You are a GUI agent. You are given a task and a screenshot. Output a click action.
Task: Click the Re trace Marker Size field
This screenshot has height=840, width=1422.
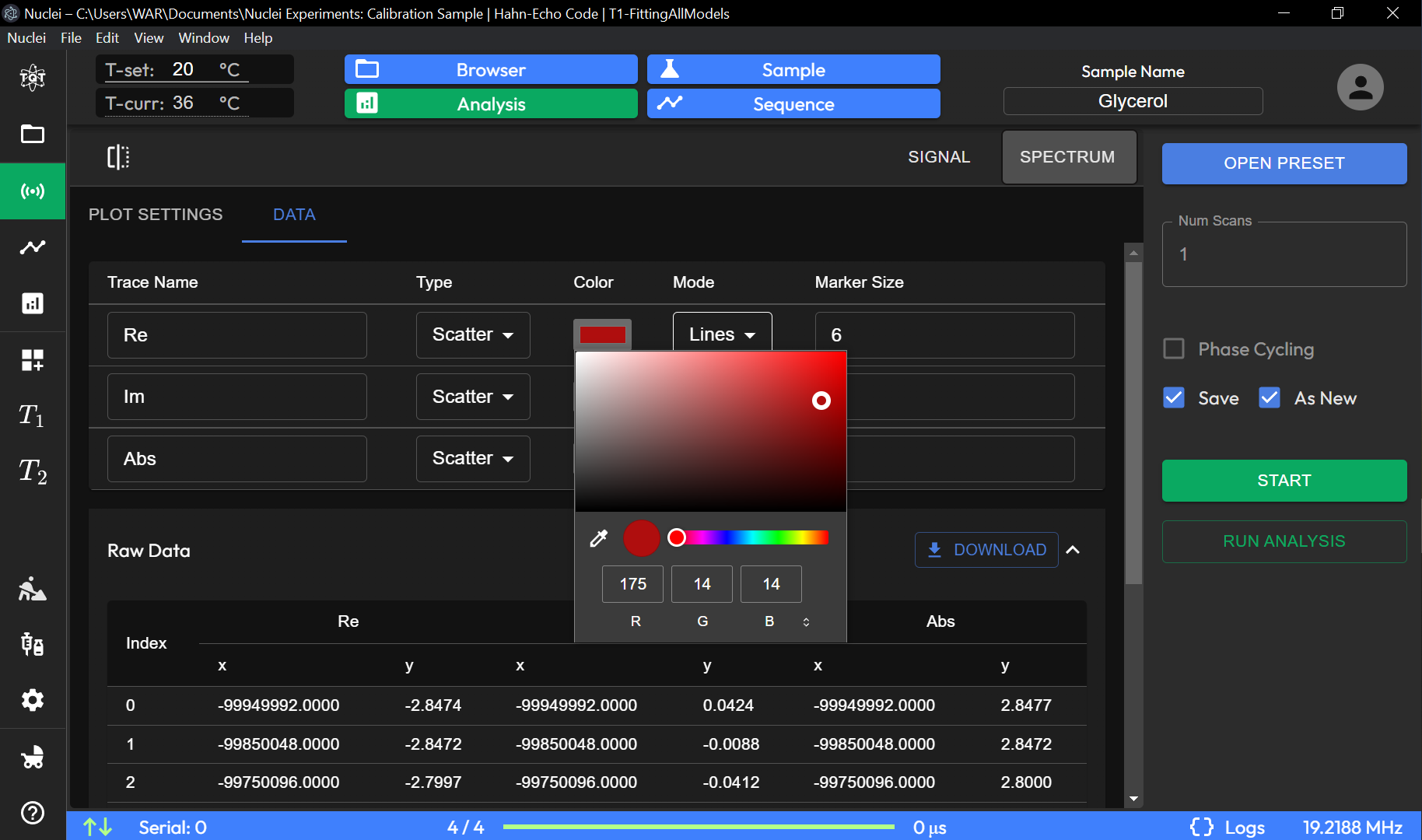944,334
